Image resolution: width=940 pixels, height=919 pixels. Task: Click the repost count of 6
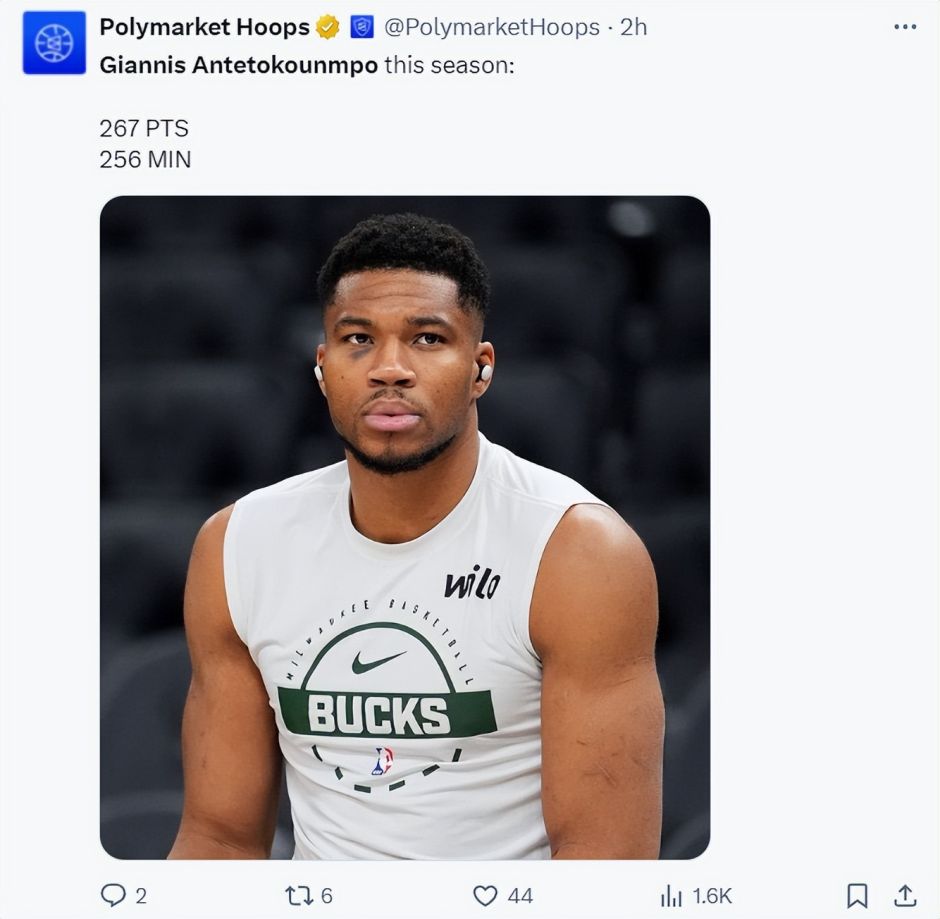click(327, 896)
